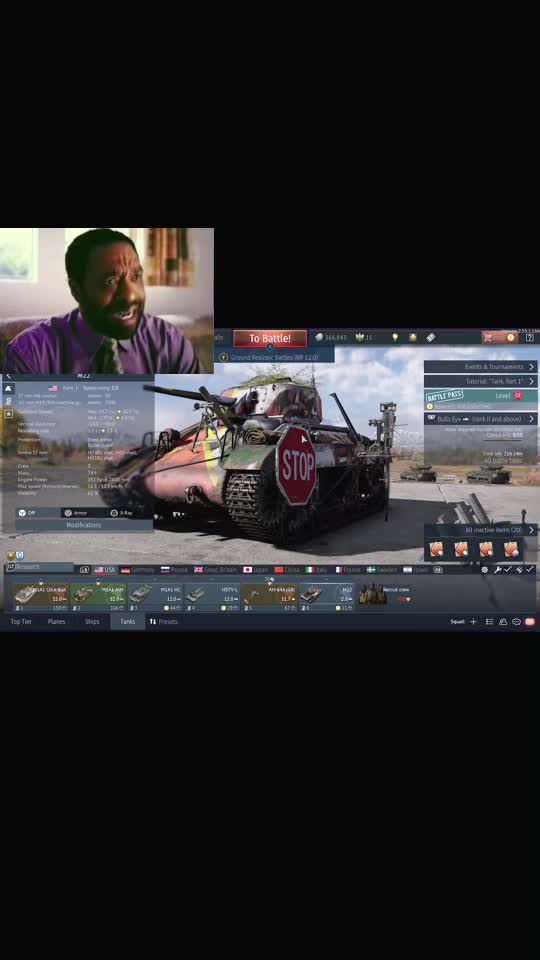This screenshot has height=960, width=540.
Task: Select the Germany nation tab
Action: 138,569
